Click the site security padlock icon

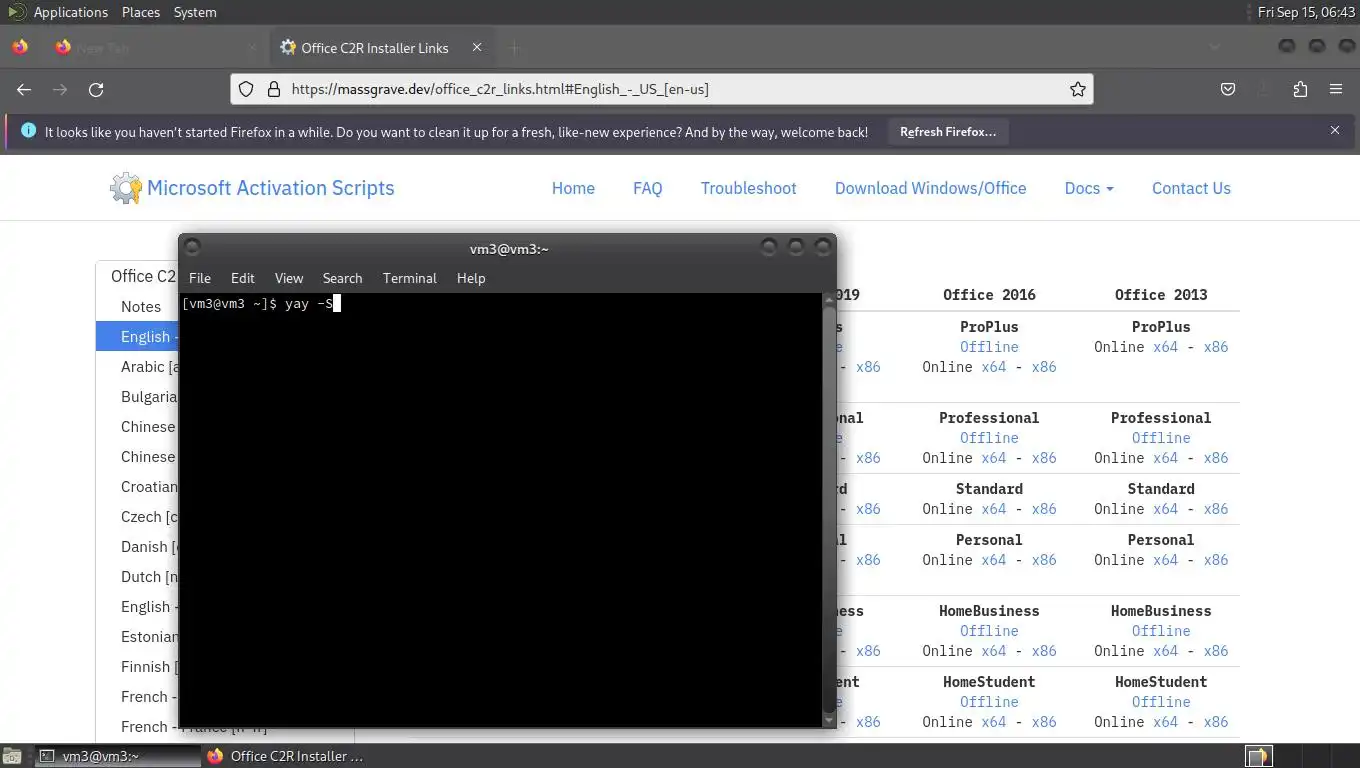tap(273, 89)
